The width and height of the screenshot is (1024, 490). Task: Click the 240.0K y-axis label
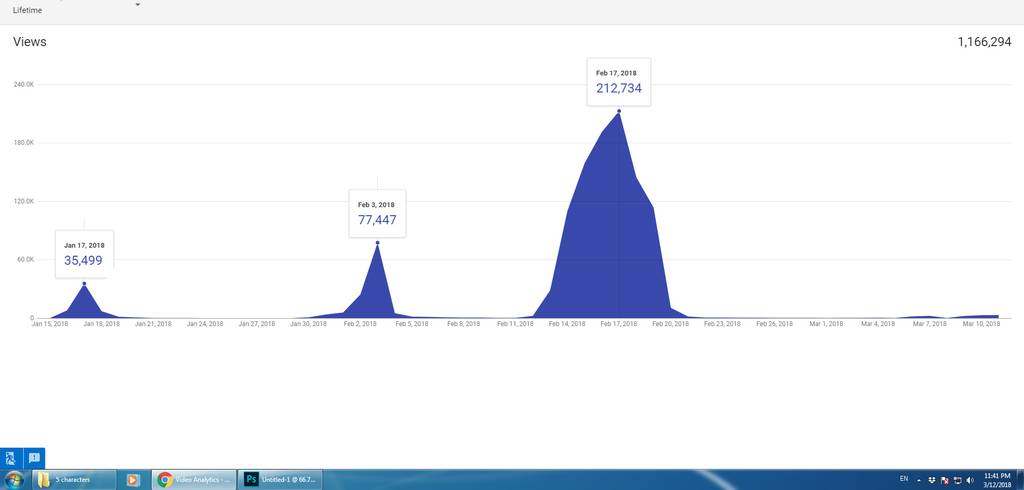point(25,85)
